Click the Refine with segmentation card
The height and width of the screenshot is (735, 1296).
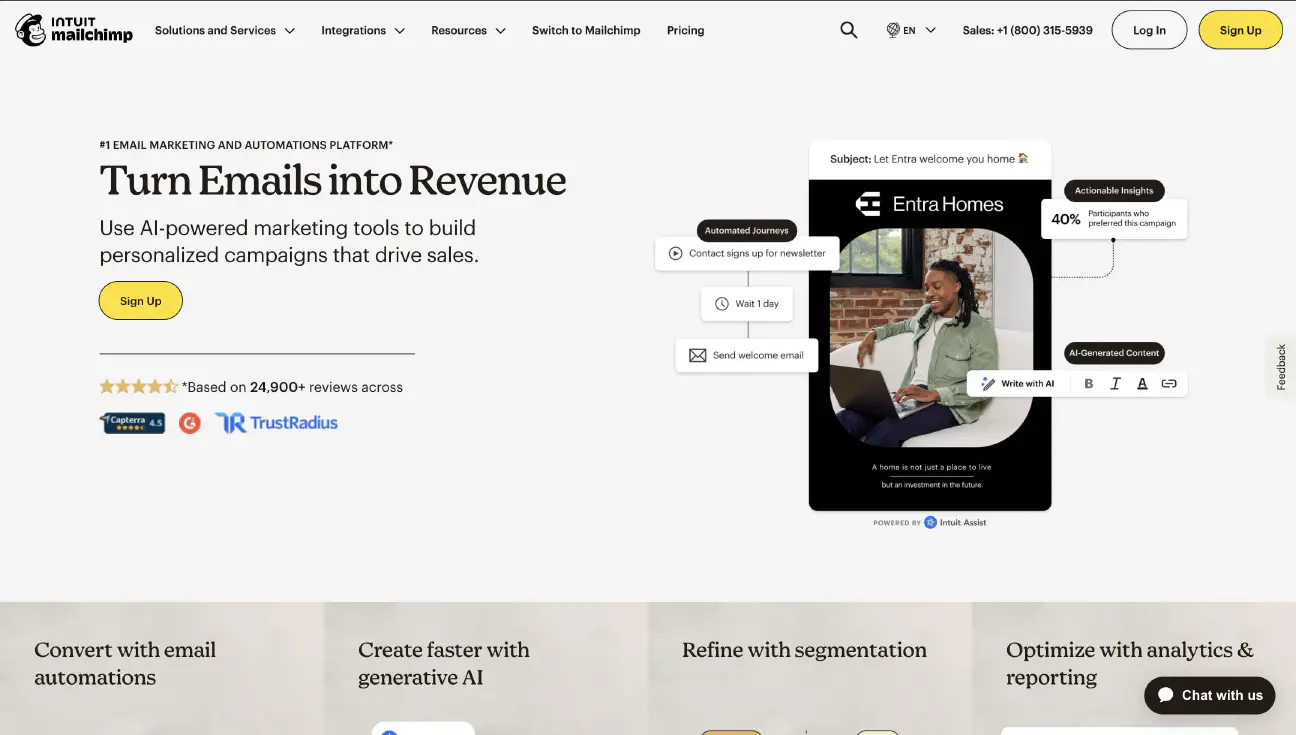(810, 668)
